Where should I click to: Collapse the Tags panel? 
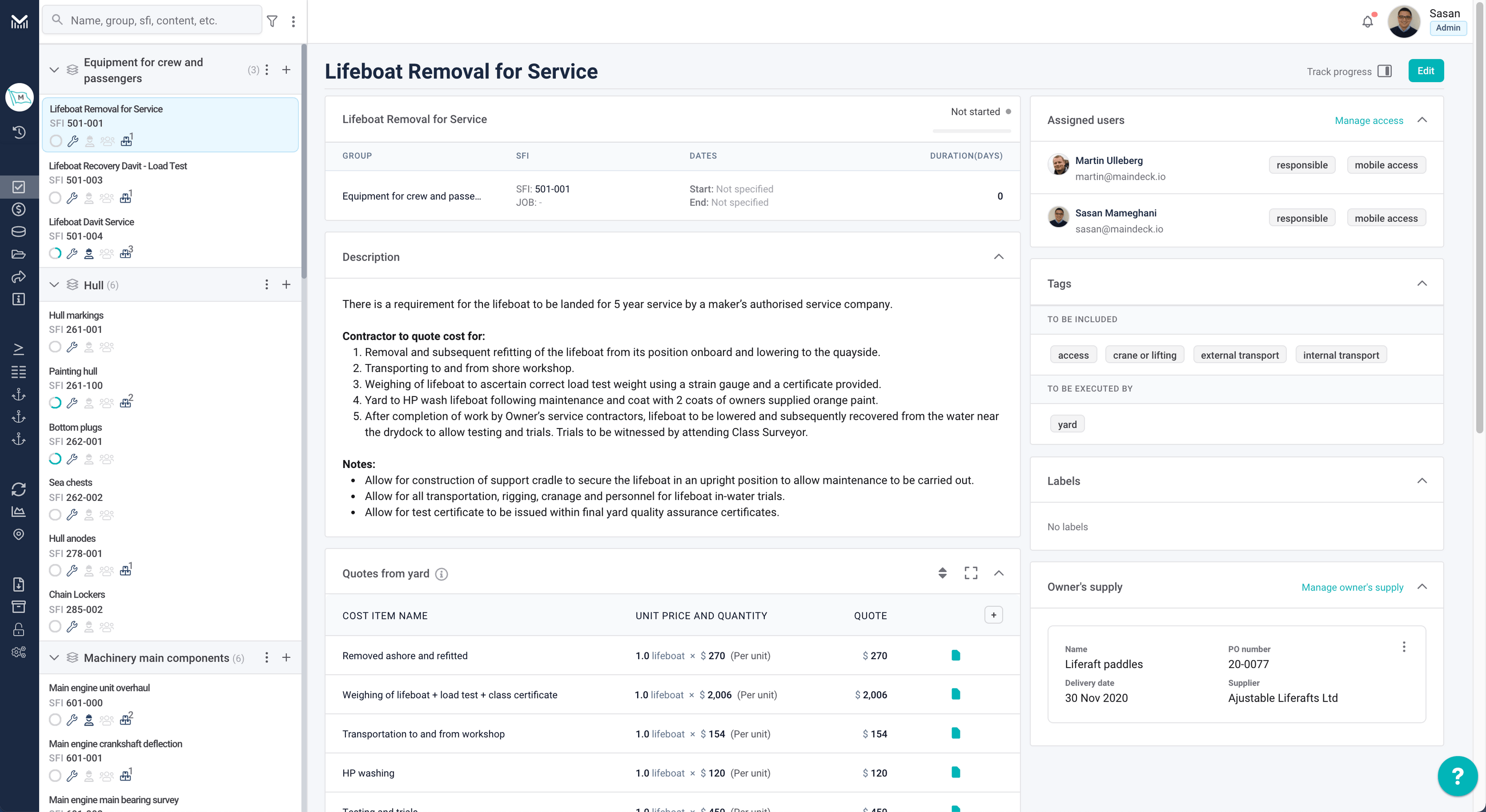point(1422,283)
